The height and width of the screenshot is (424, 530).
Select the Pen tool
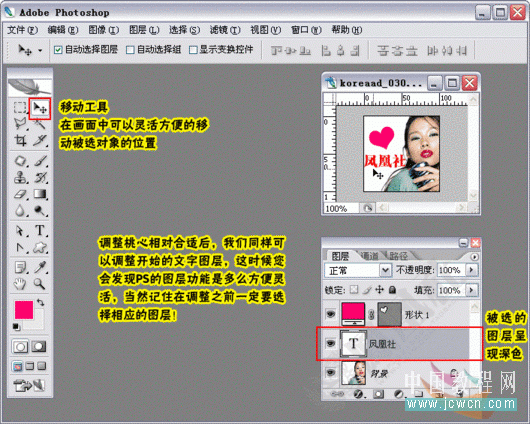click(x=20, y=248)
